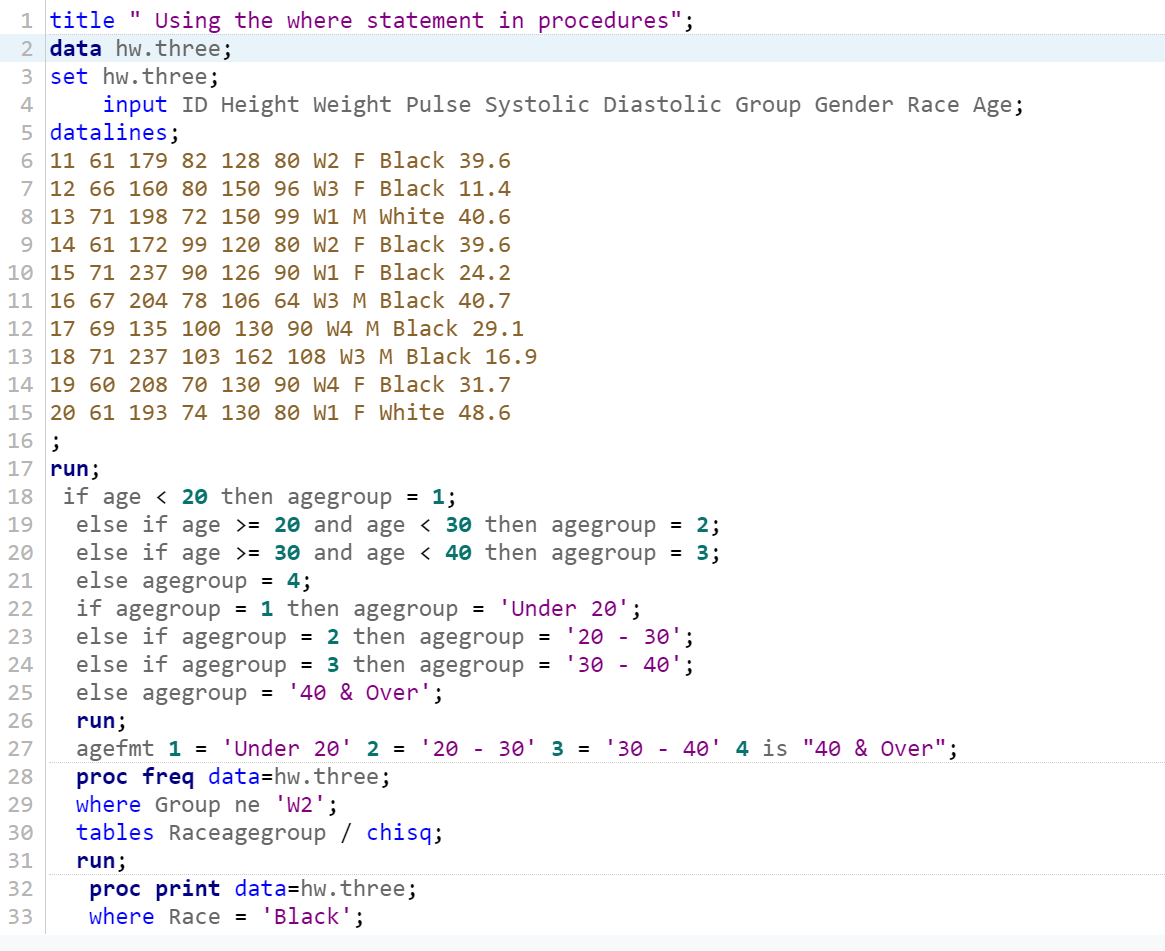Screen dimensions: 1165x951
Task: Click the numeric literal 40 on line 20
Action: pos(457,552)
